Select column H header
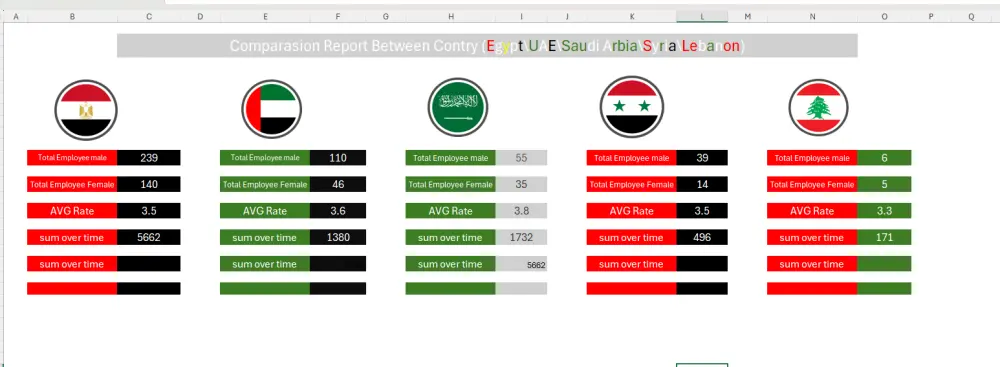 [451, 17]
